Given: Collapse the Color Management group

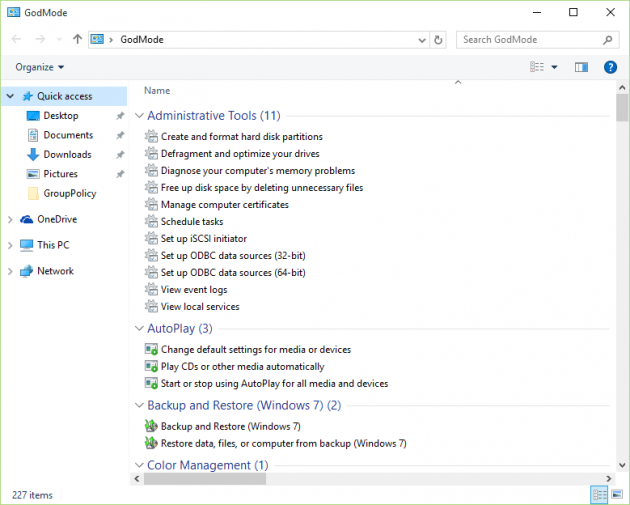Looking at the screenshot, I should [x=139, y=465].
